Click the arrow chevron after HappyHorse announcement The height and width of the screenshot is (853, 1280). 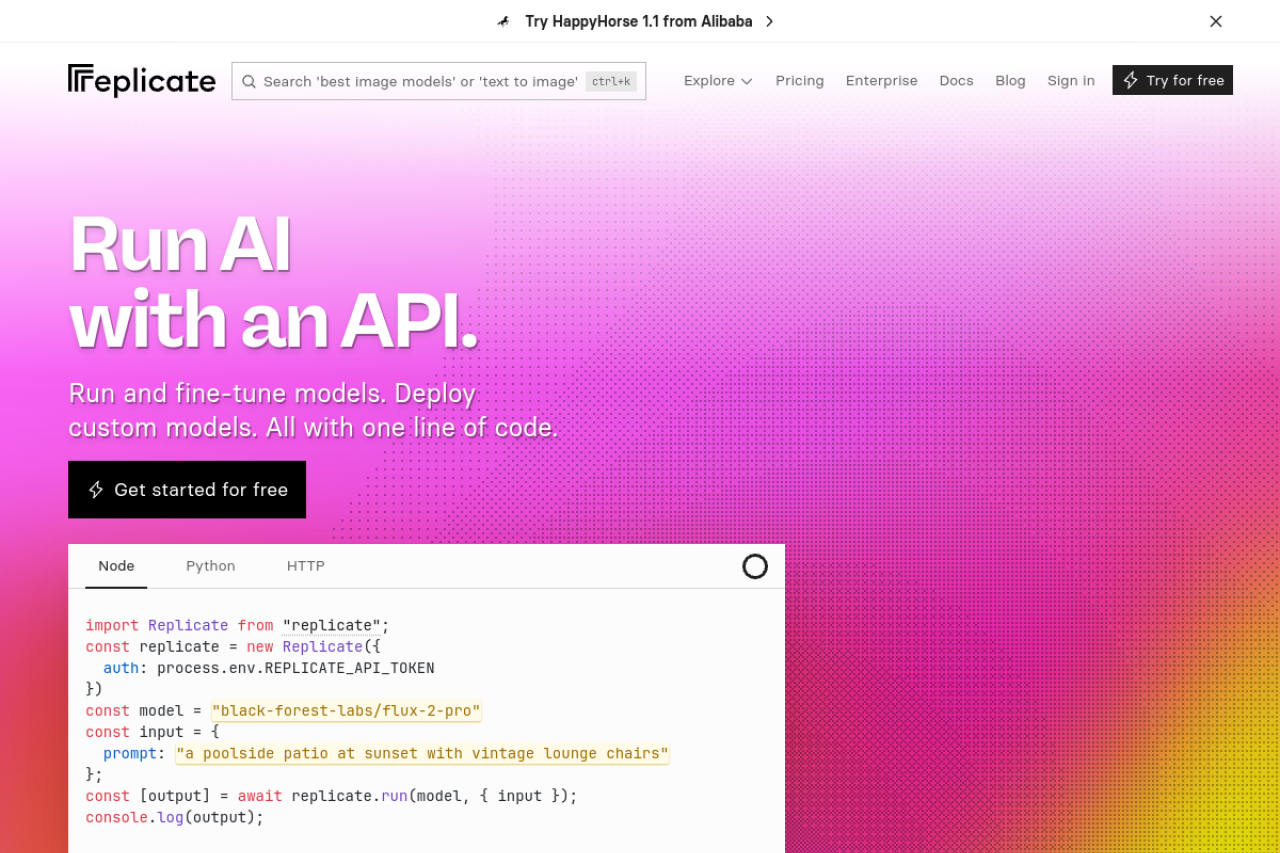(x=769, y=21)
